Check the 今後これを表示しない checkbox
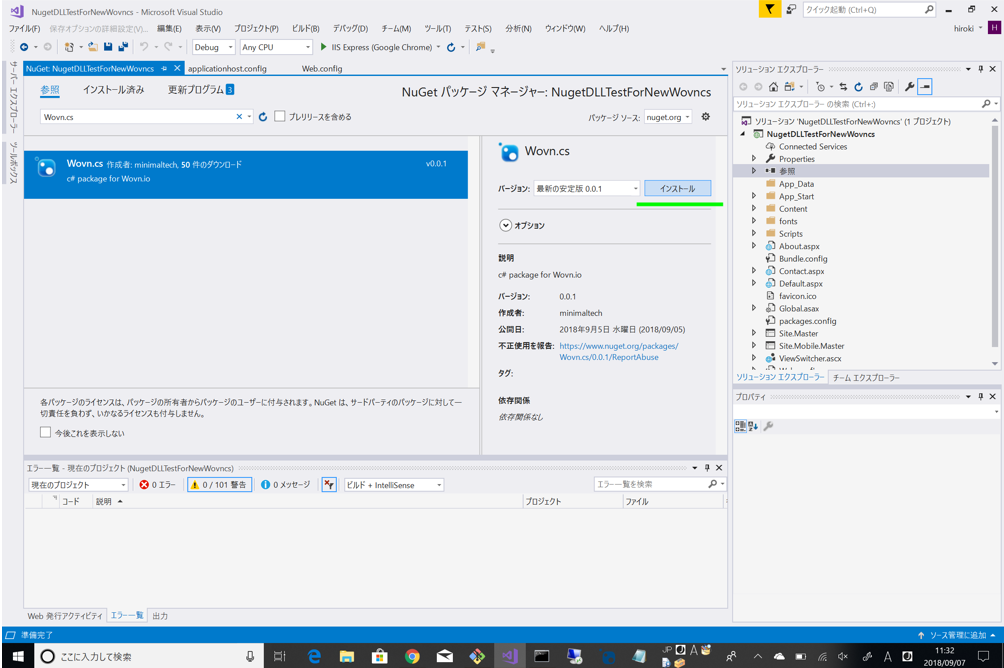1004x668 pixels. pos(45,433)
